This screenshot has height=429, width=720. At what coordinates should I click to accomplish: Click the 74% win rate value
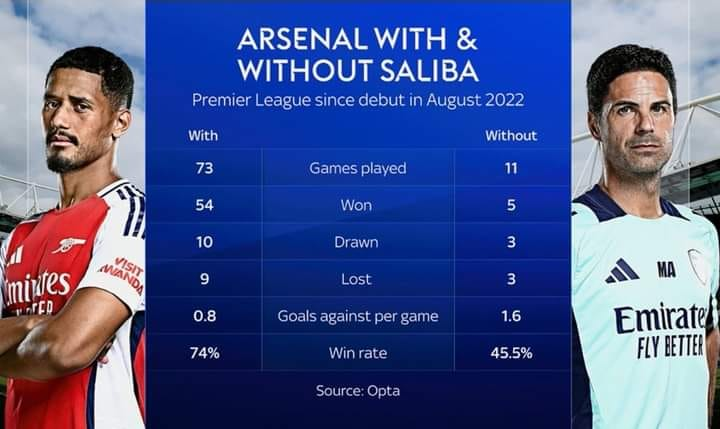[x=203, y=353]
